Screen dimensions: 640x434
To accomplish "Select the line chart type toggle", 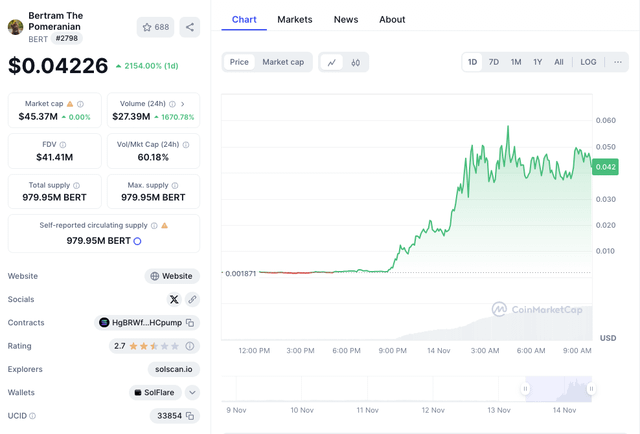I will (x=332, y=62).
